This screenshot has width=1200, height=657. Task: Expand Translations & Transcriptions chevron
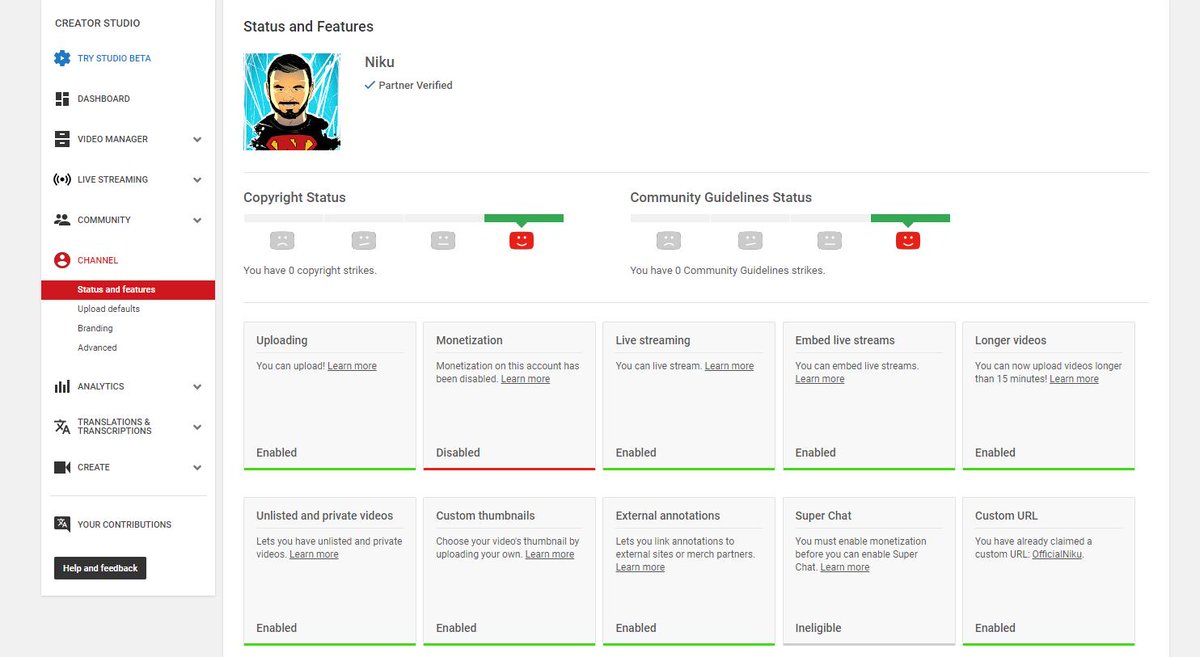(197, 427)
